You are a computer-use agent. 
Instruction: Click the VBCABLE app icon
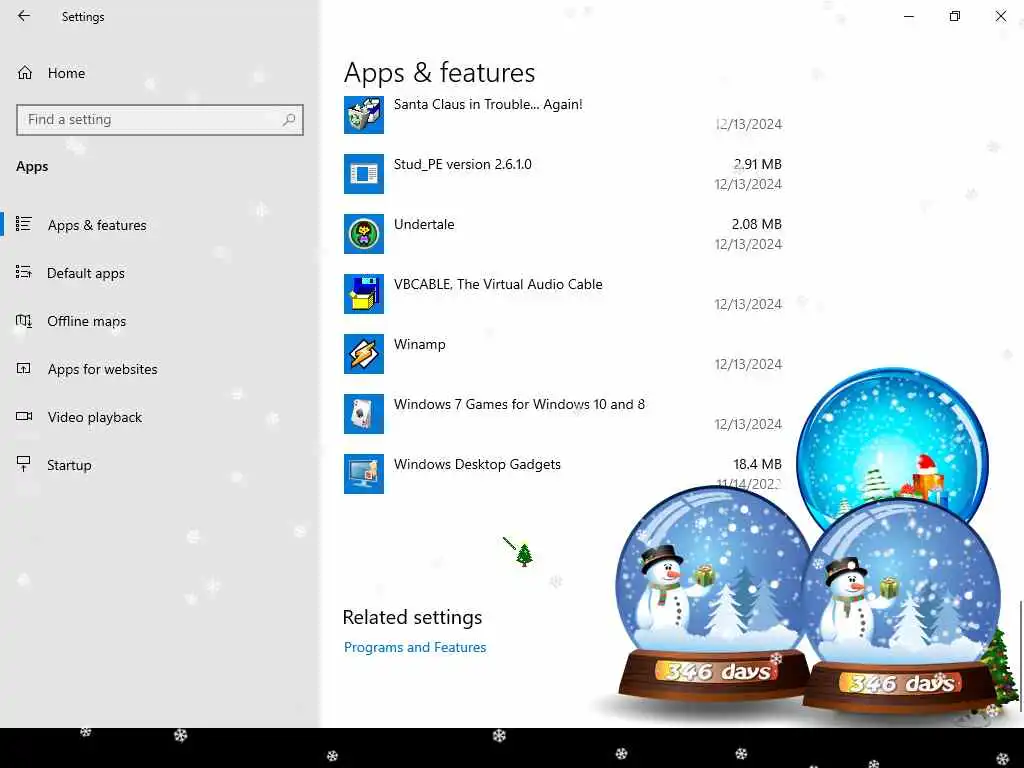pyautogui.click(x=364, y=294)
